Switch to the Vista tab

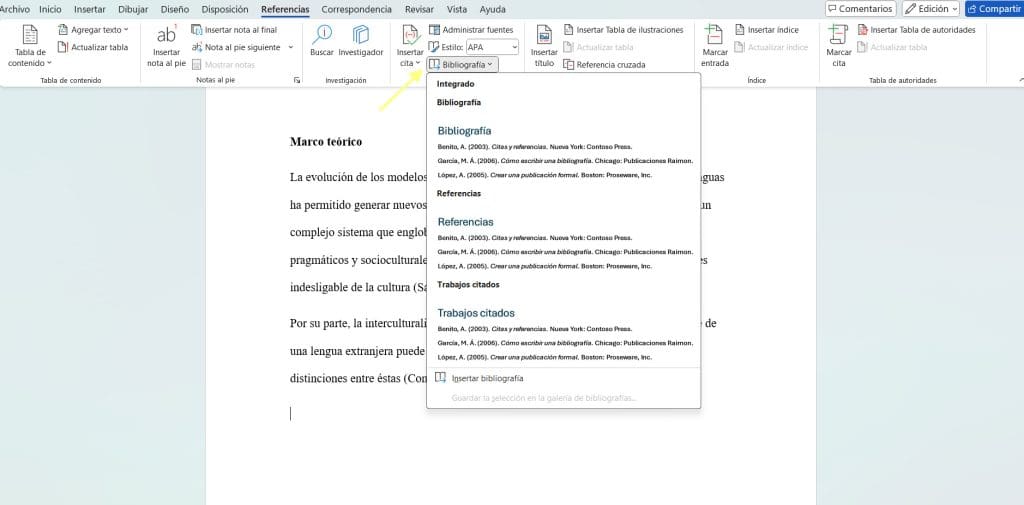tap(456, 9)
